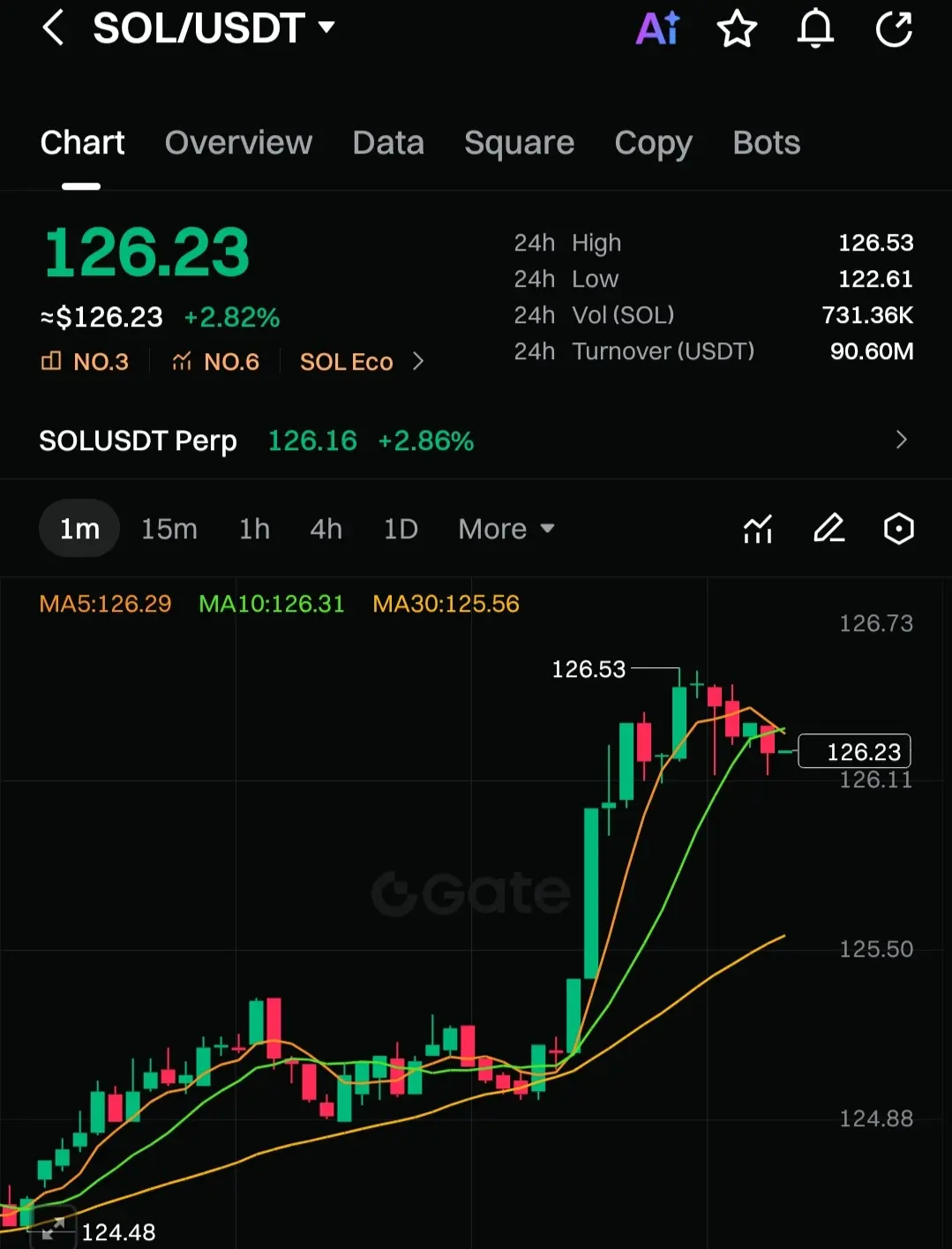Image resolution: width=952 pixels, height=1249 pixels.
Task: Open the AI assistant icon
Action: coord(658,28)
